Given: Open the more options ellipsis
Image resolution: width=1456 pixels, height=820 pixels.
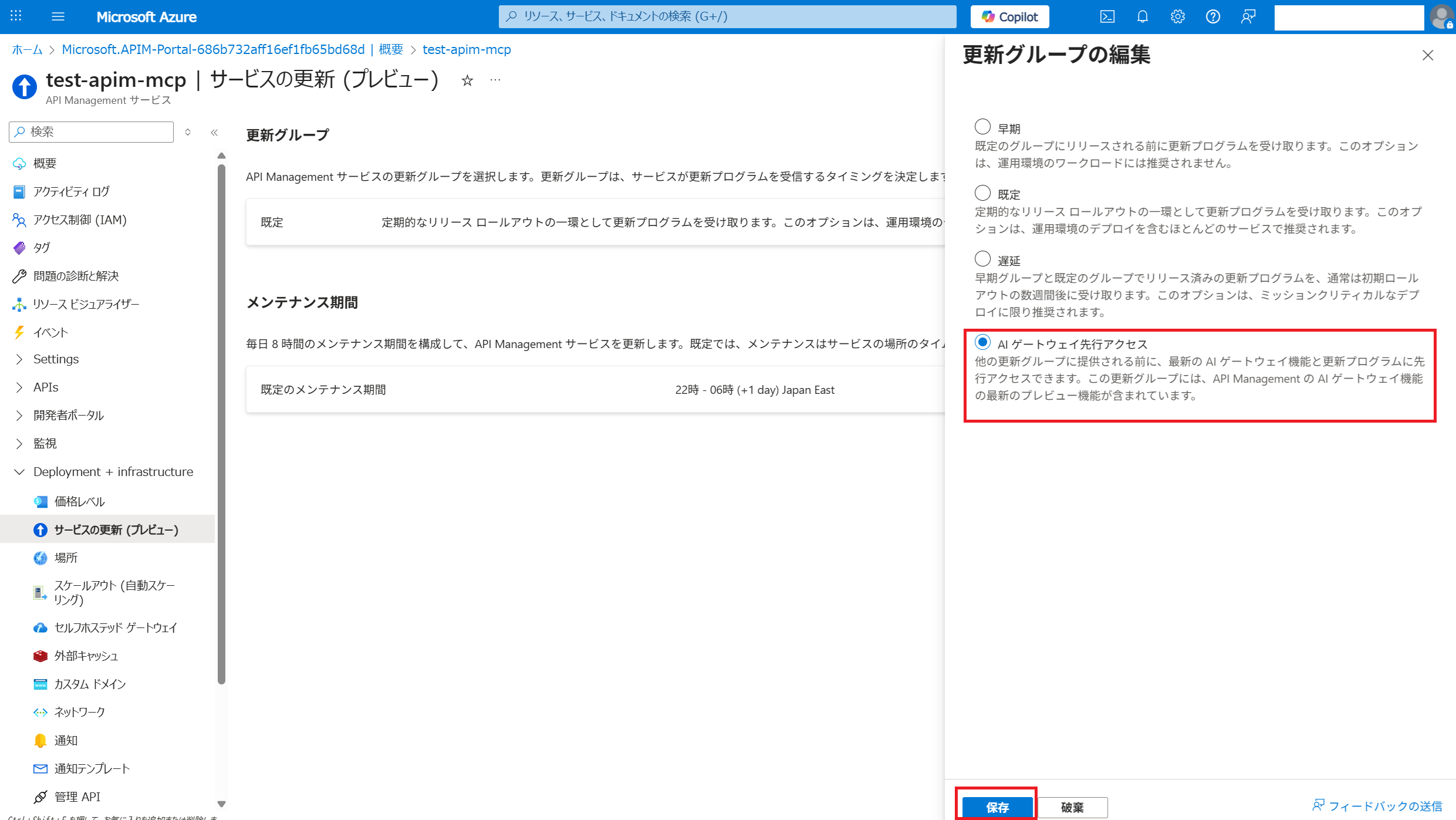Looking at the screenshot, I should (495, 80).
